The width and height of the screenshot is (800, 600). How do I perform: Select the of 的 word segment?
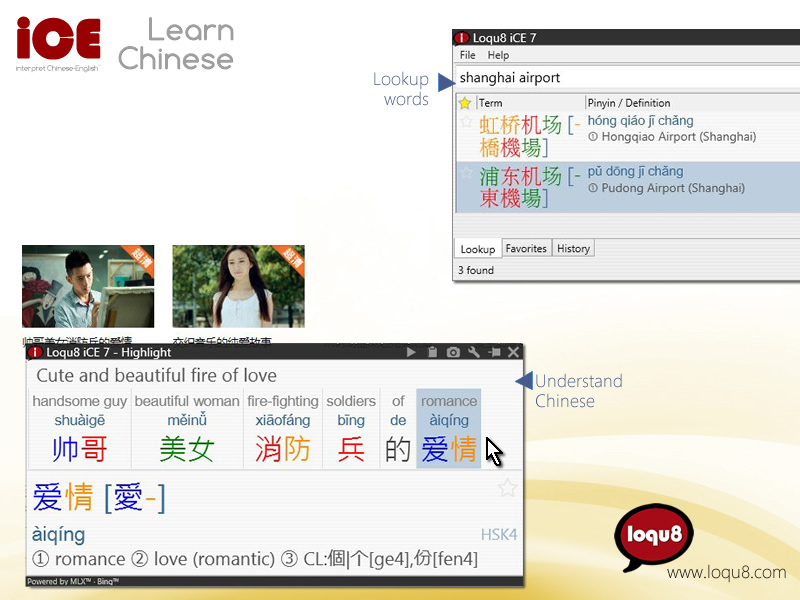coord(398,429)
